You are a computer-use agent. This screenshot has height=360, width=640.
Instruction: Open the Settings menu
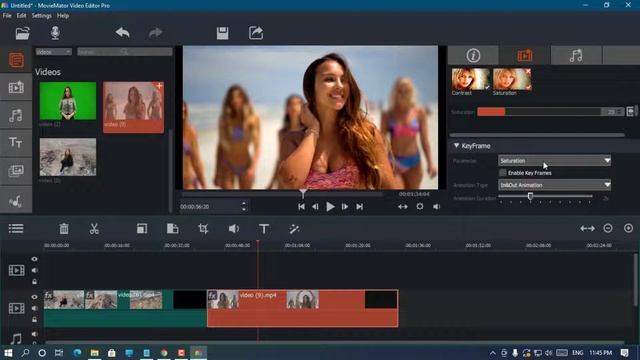pos(42,16)
